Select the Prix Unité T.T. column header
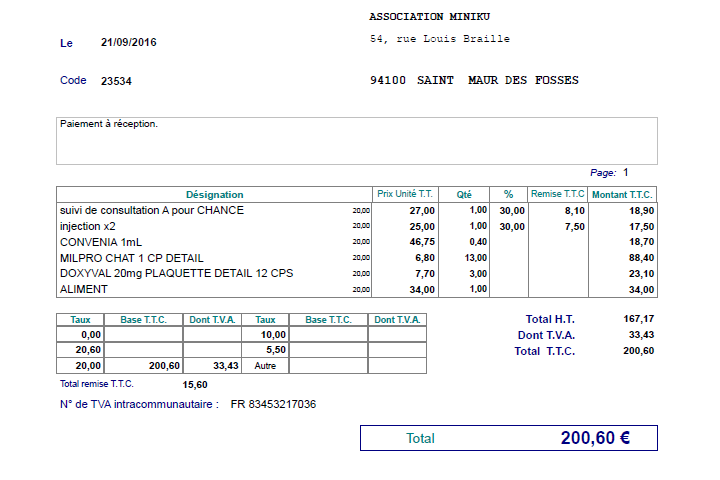This screenshot has width=720, height=480. click(405, 194)
